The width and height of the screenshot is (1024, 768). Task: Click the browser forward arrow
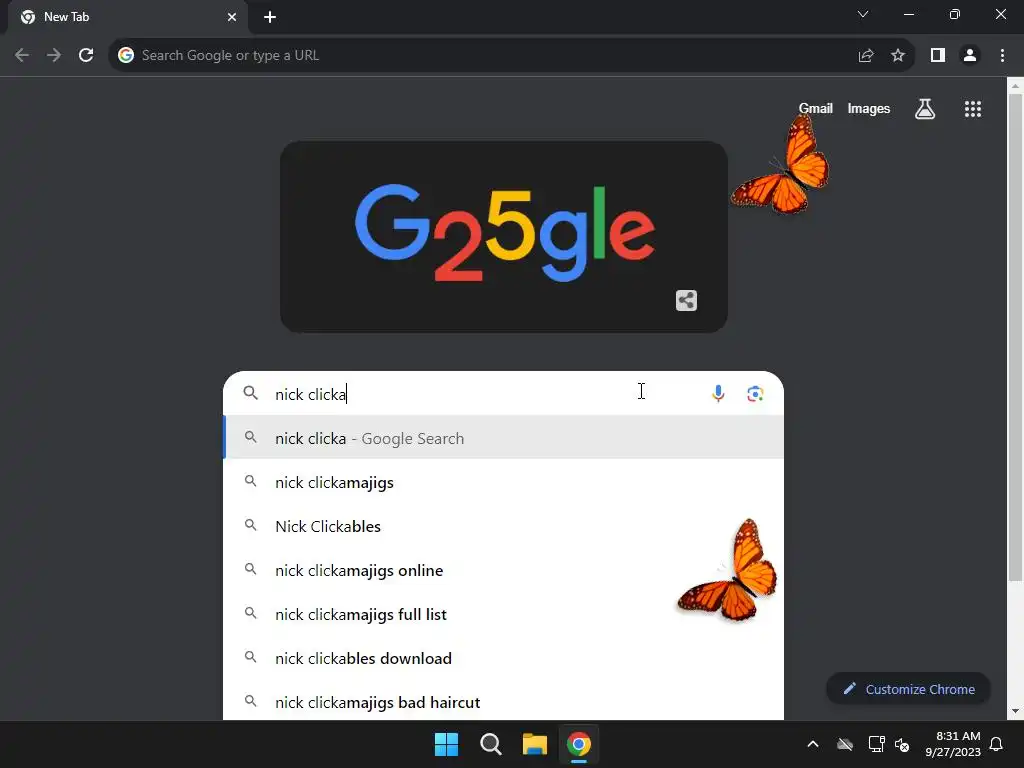pos(54,56)
